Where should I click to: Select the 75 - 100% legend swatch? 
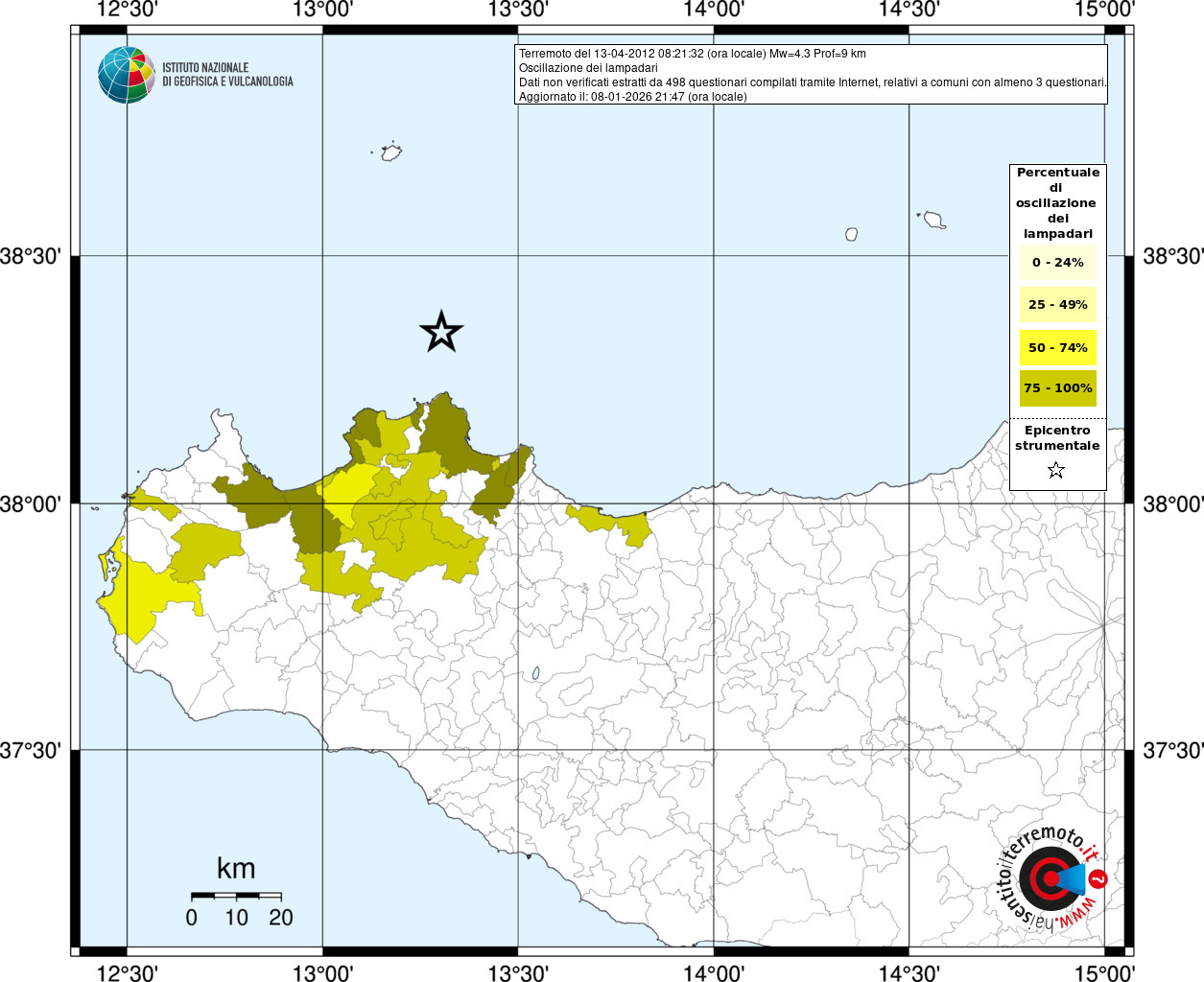[x=1057, y=388]
